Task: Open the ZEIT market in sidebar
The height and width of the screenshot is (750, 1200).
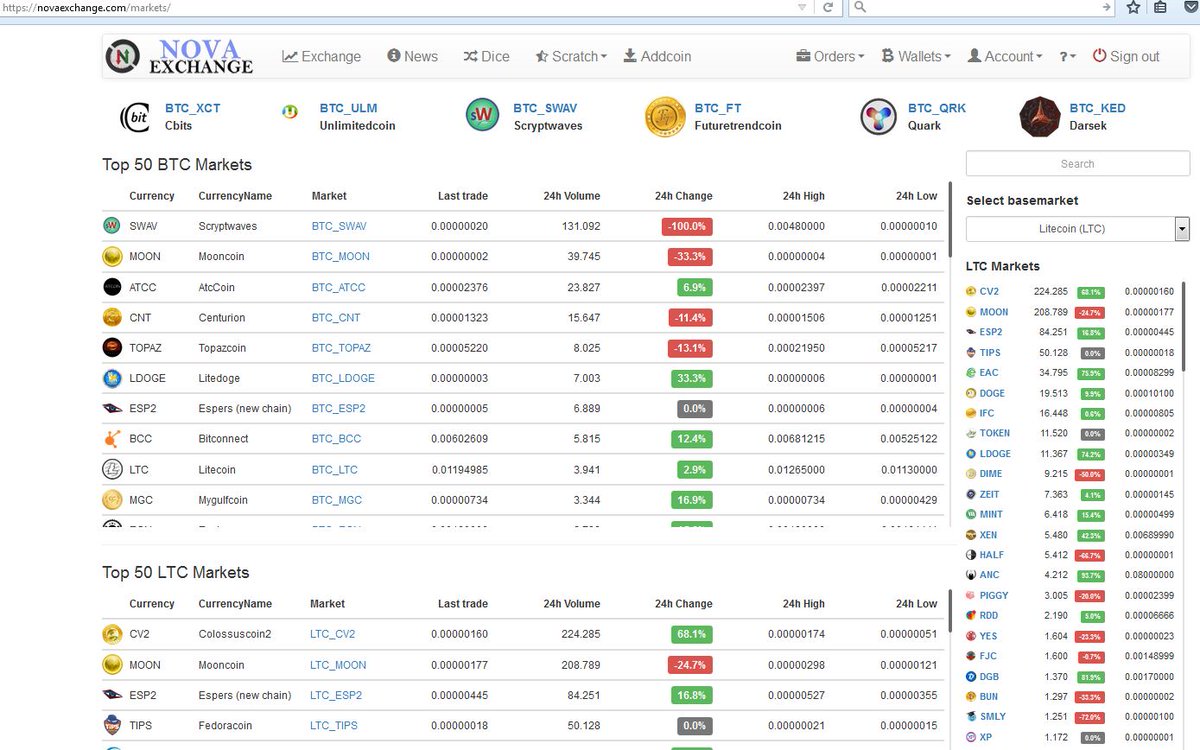Action: tap(990, 494)
